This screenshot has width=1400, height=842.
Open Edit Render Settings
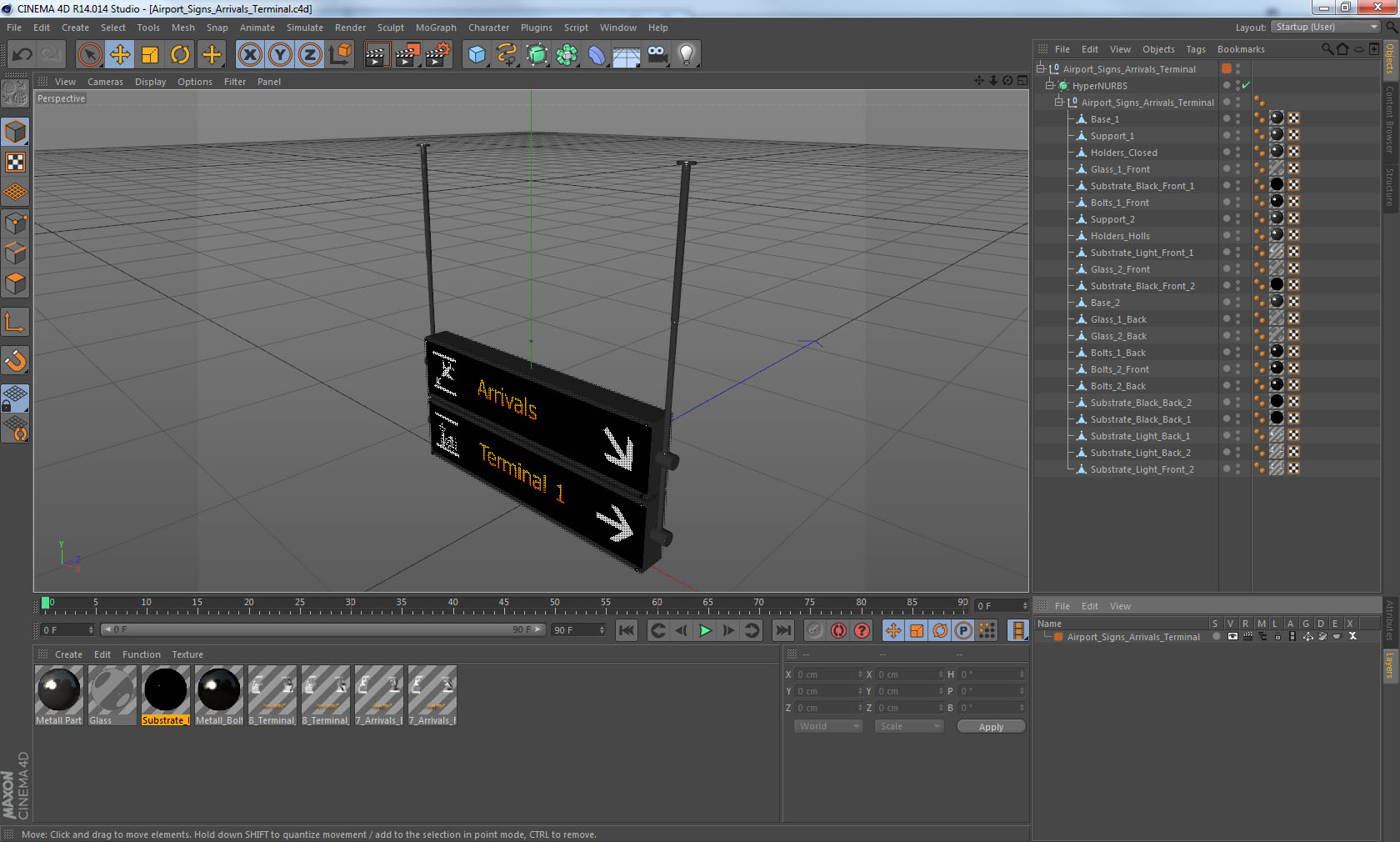pos(438,55)
